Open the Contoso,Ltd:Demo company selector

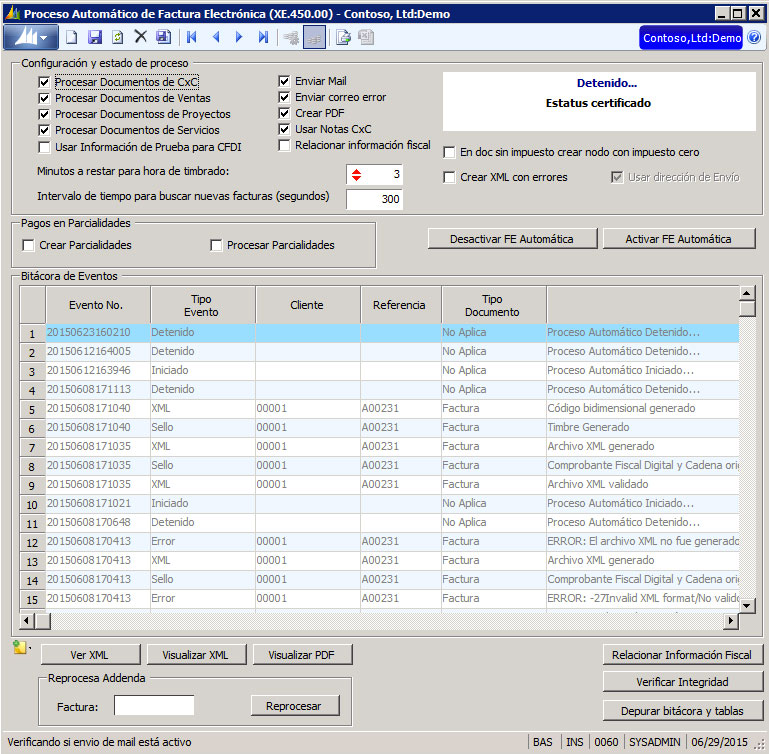click(692, 37)
